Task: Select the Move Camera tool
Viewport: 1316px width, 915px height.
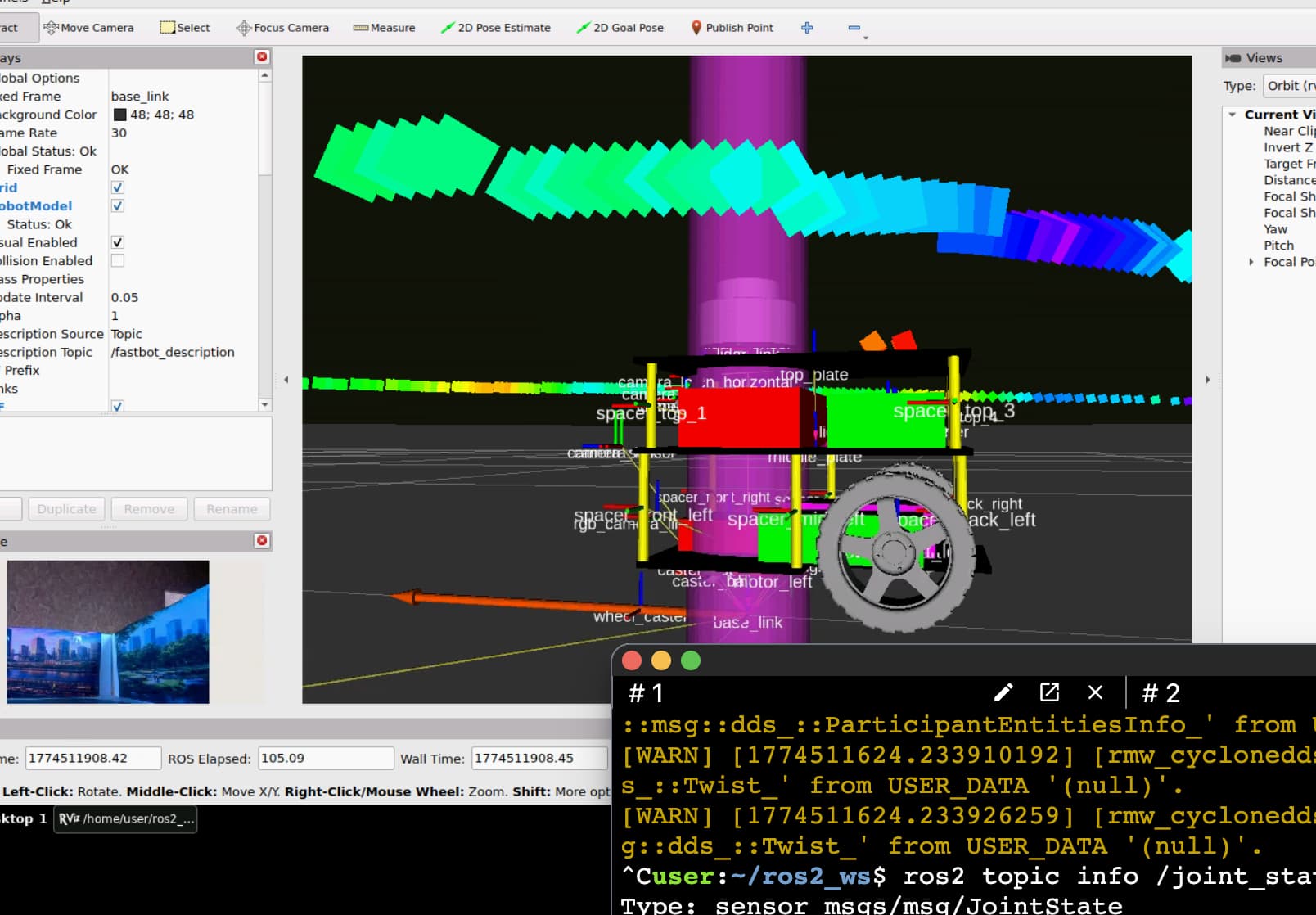Action: coord(88,28)
